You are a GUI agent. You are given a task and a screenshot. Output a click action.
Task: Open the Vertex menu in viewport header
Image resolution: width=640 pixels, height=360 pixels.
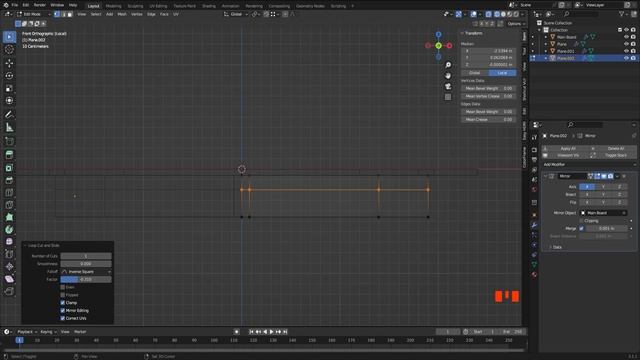[137, 14]
